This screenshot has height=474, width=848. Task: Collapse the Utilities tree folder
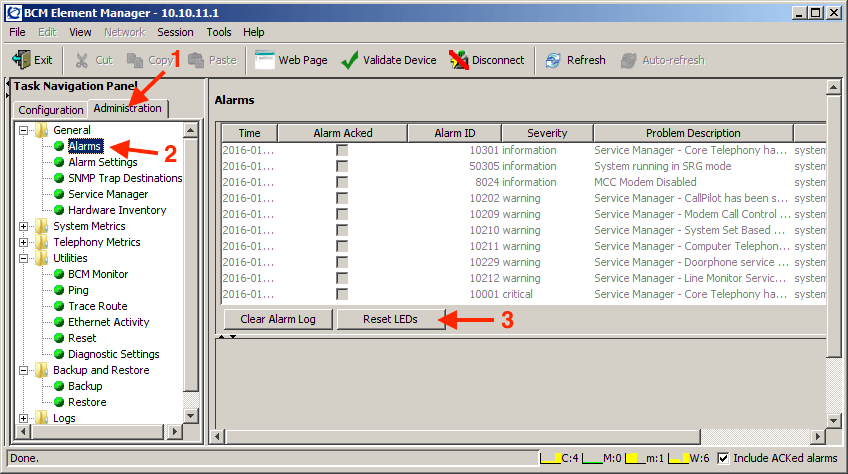23,258
